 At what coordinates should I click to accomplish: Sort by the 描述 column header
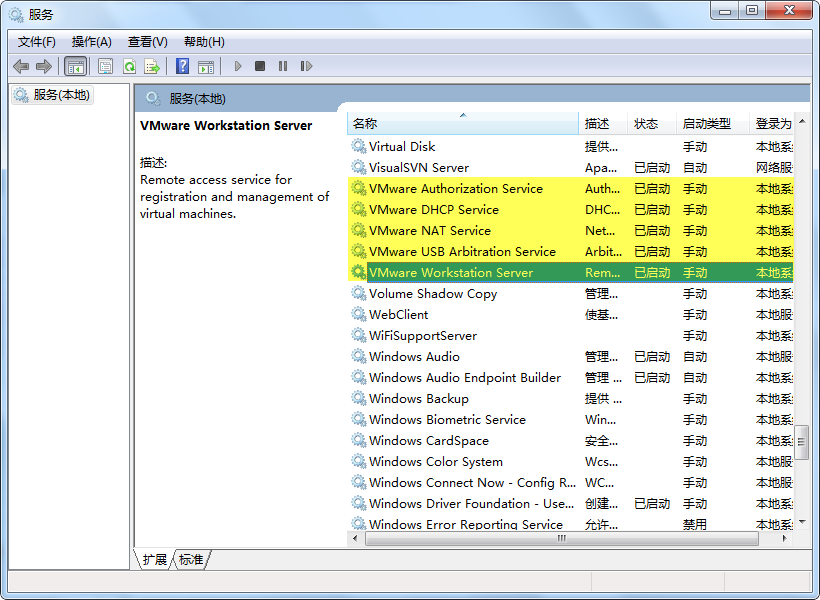point(603,123)
